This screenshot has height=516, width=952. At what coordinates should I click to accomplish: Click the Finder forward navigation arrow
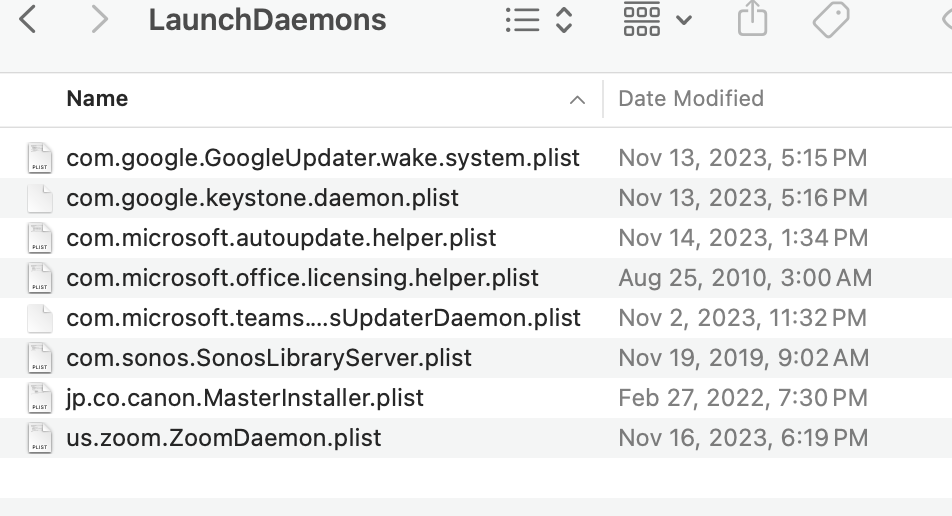[x=98, y=20]
